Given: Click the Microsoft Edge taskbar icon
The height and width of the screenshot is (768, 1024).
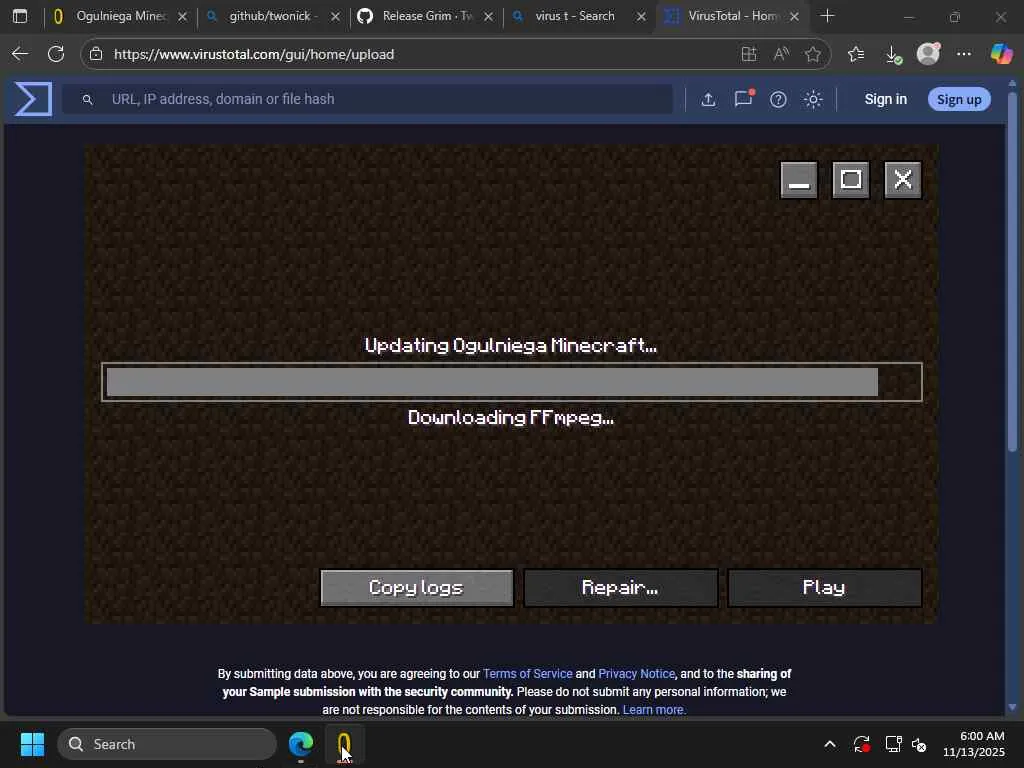Looking at the screenshot, I should (x=301, y=744).
